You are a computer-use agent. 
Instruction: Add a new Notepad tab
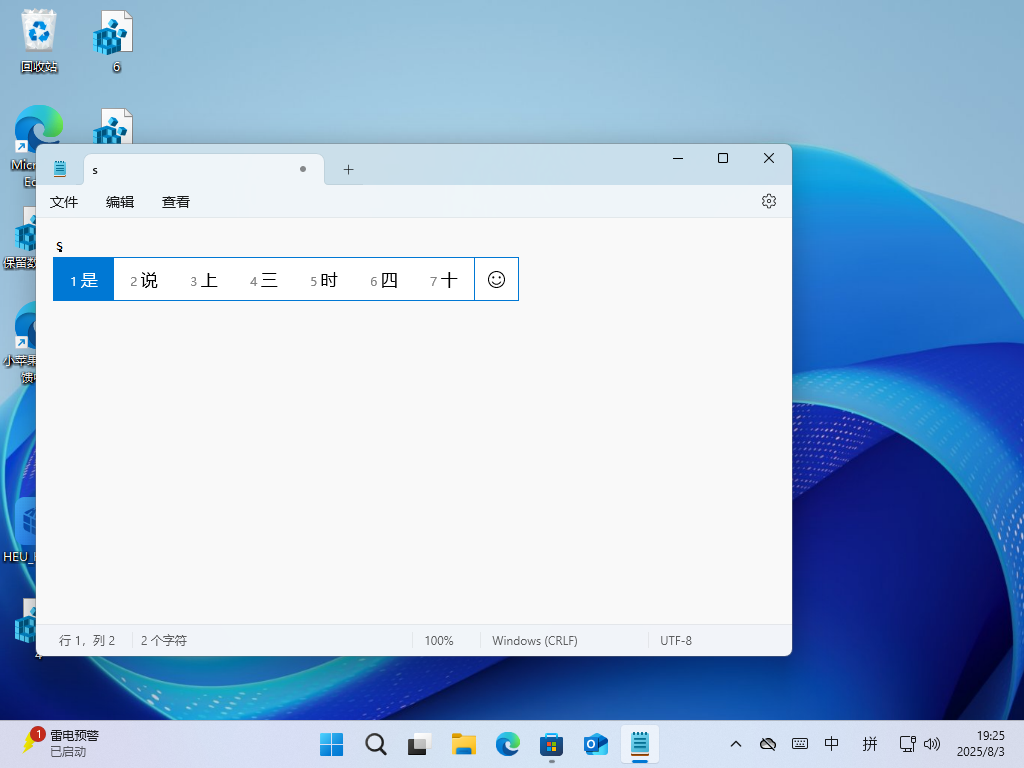coord(349,170)
